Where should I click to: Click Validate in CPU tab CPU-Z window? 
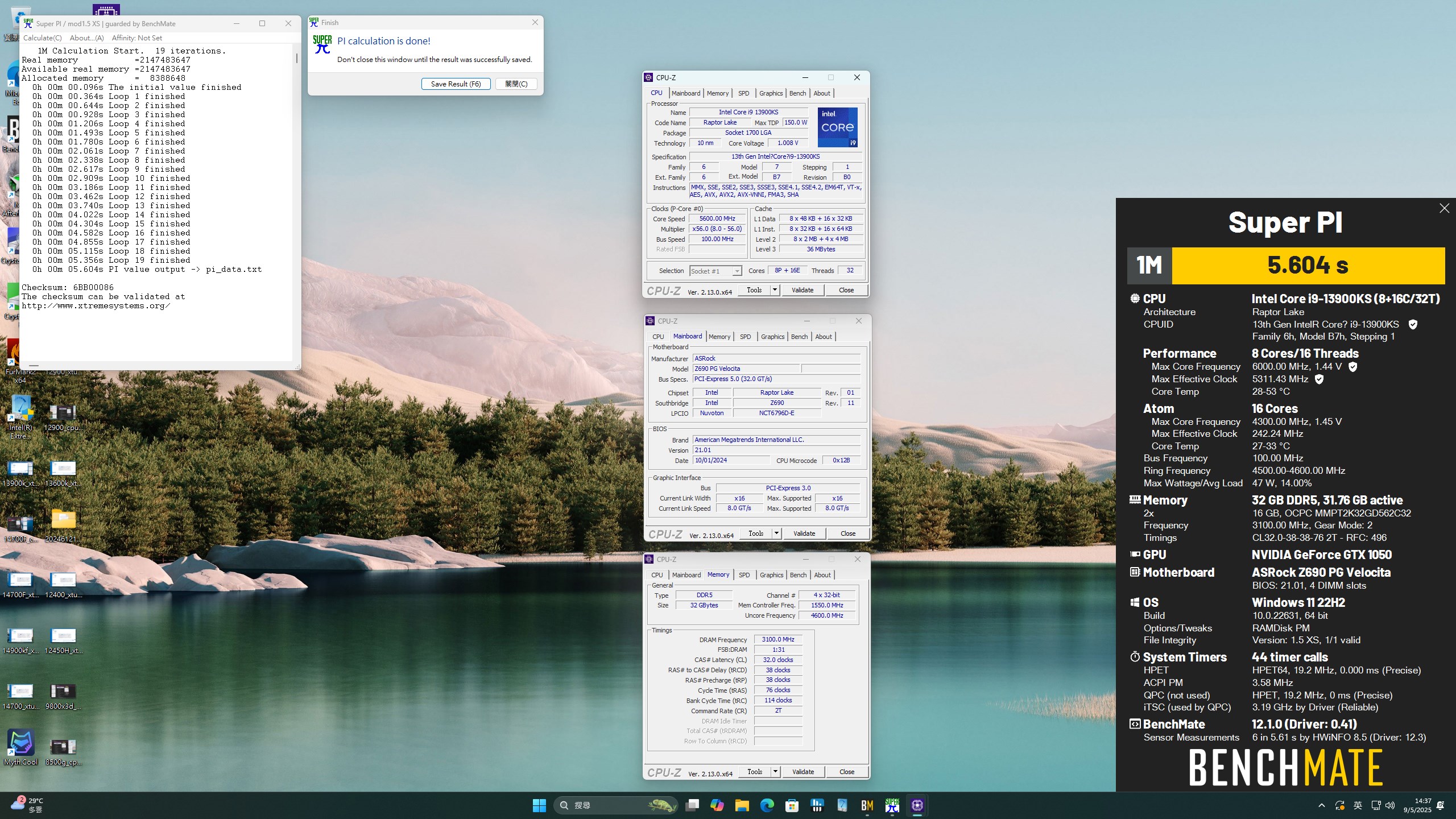click(803, 290)
